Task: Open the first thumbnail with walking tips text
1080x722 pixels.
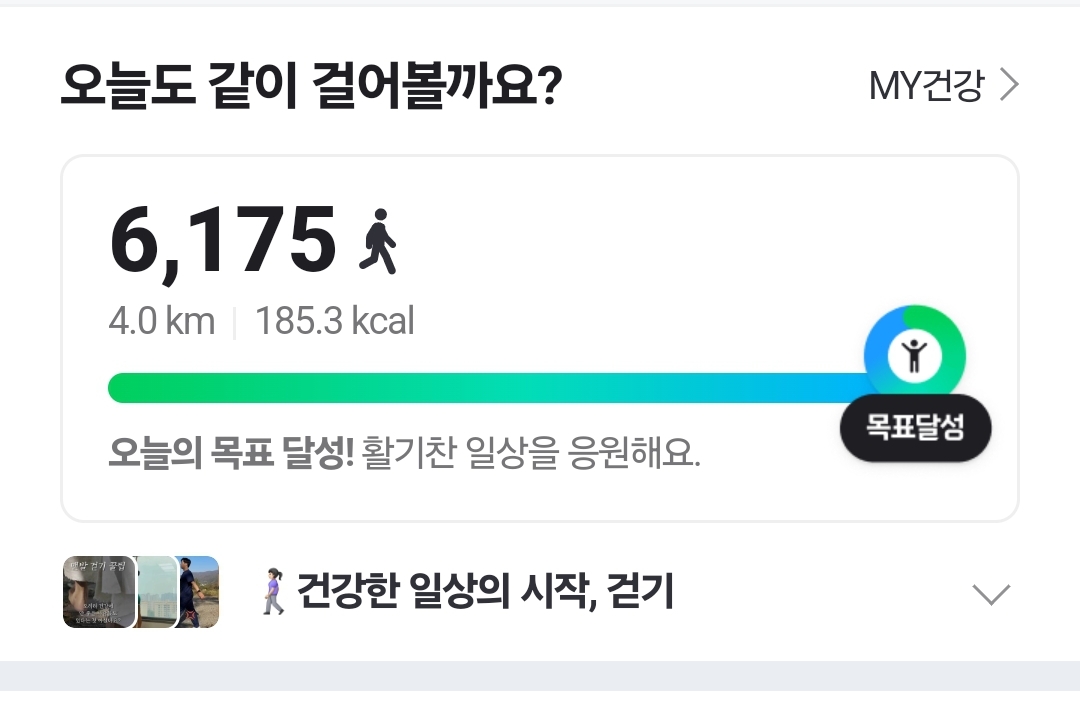Action: (98, 592)
